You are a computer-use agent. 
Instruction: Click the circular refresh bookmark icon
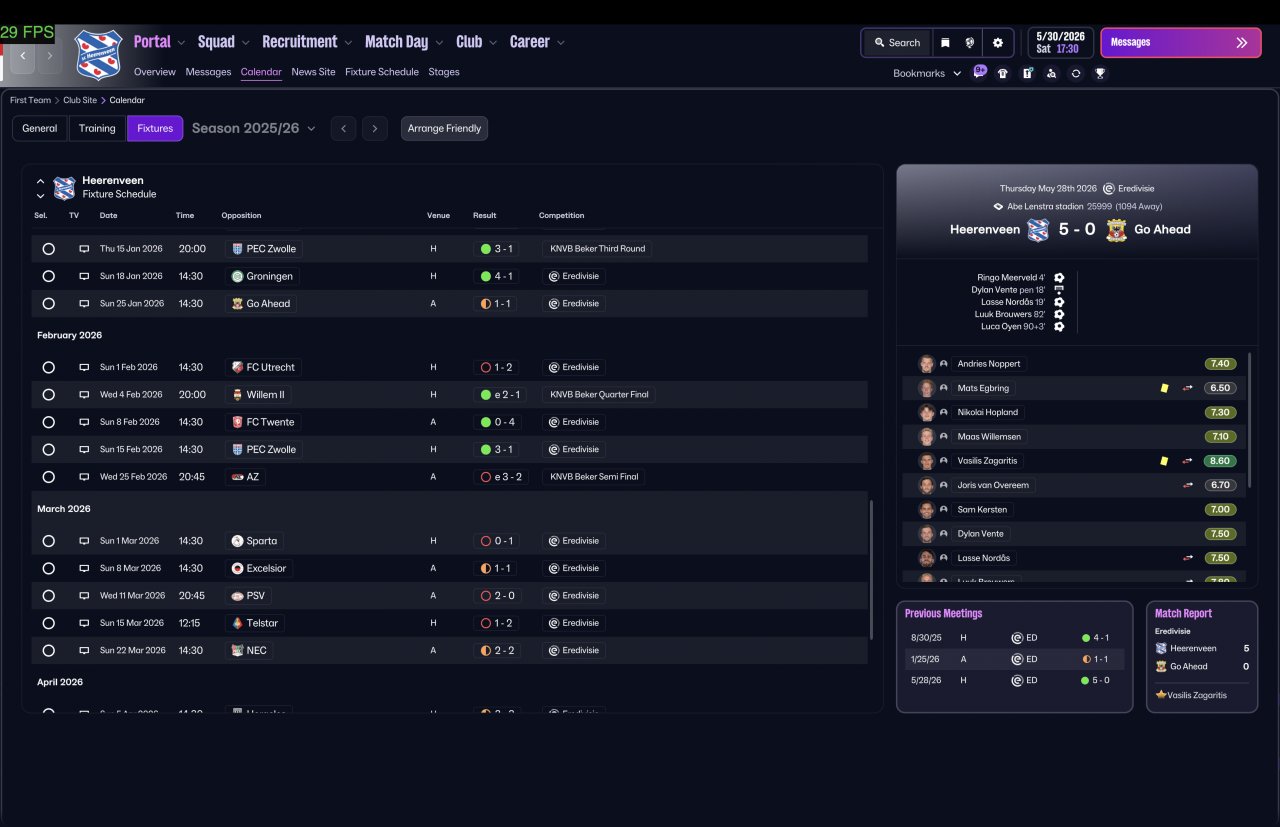click(x=1076, y=73)
